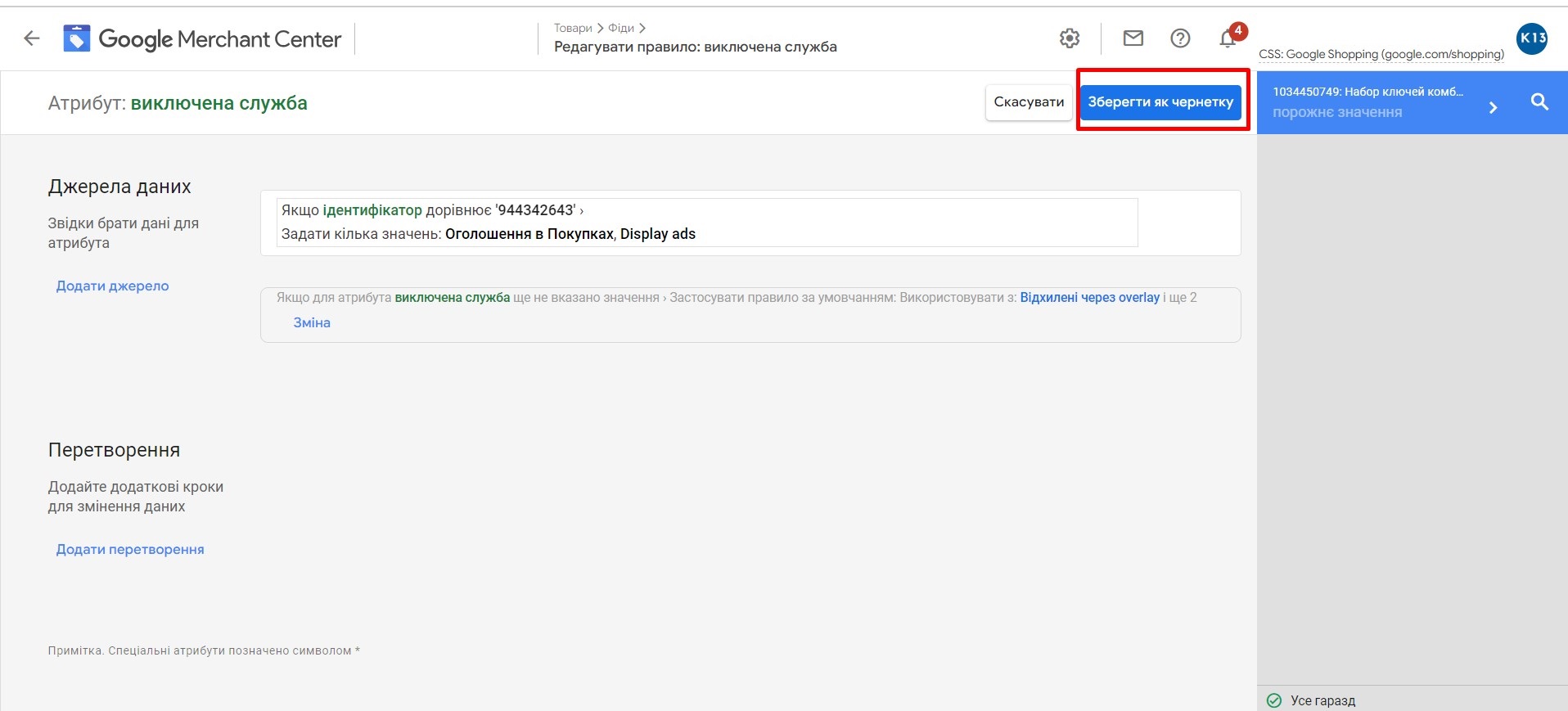
Task: Select product 1034450749 in the preview panel
Action: pyautogui.click(x=1367, y=92)
